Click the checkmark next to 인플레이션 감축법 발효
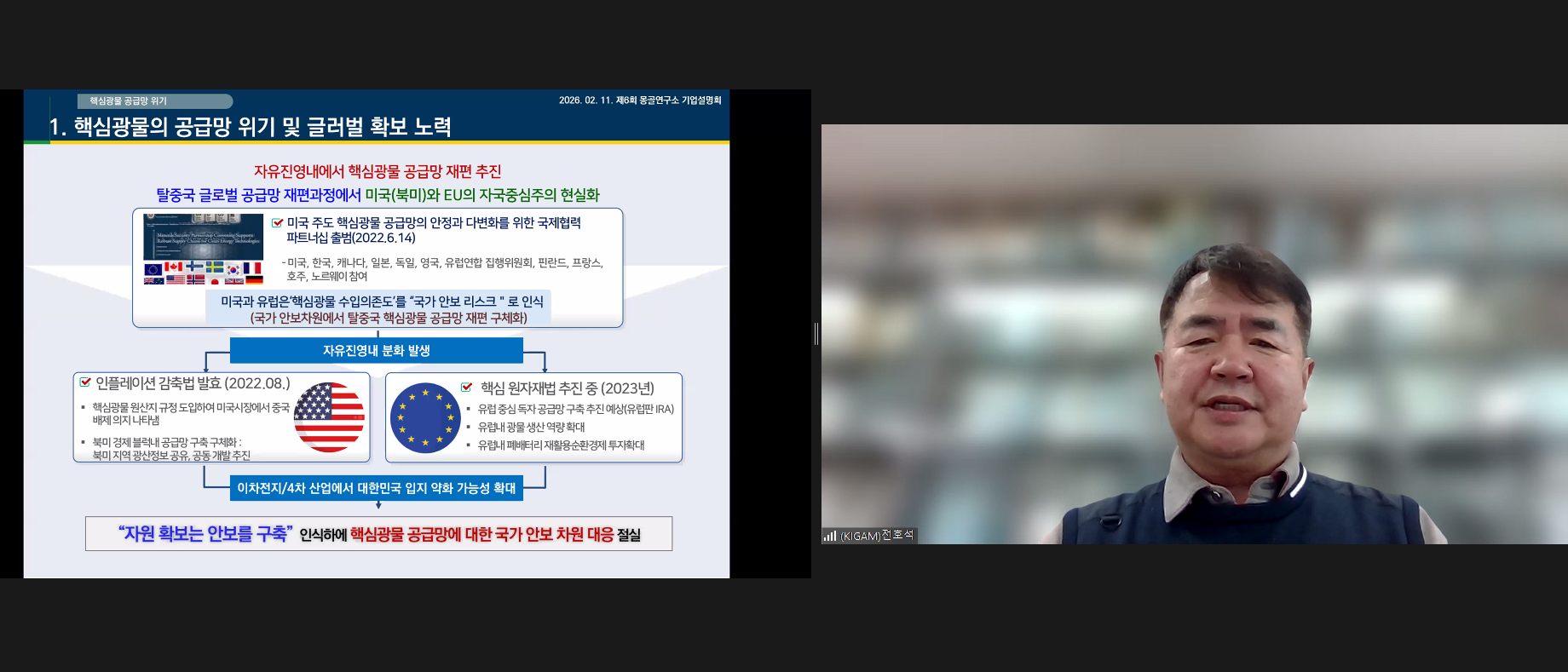This screenshot has width=1568, height=672. (85, 382)
